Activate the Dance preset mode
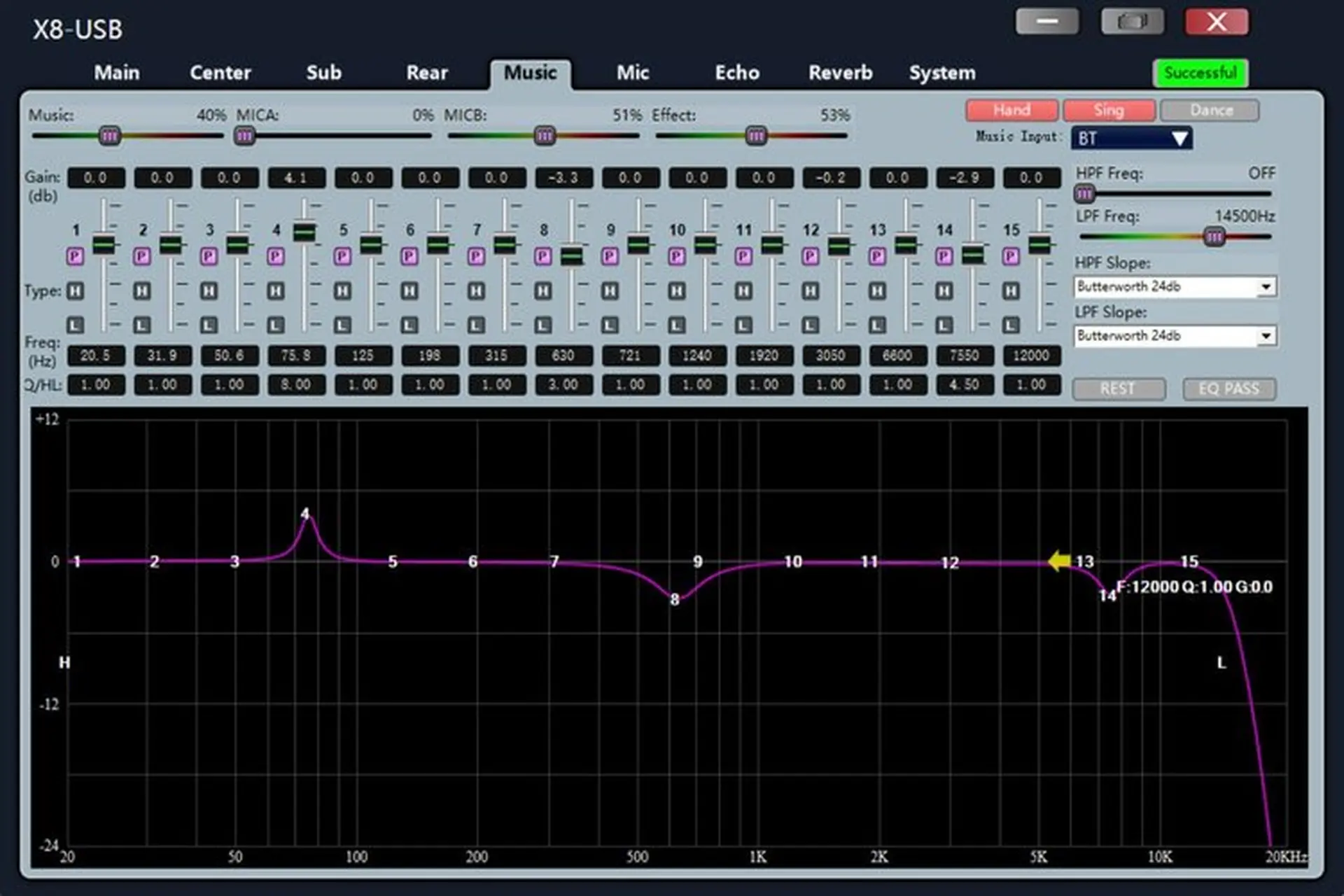The image size is (1344, 896). 1210,111
